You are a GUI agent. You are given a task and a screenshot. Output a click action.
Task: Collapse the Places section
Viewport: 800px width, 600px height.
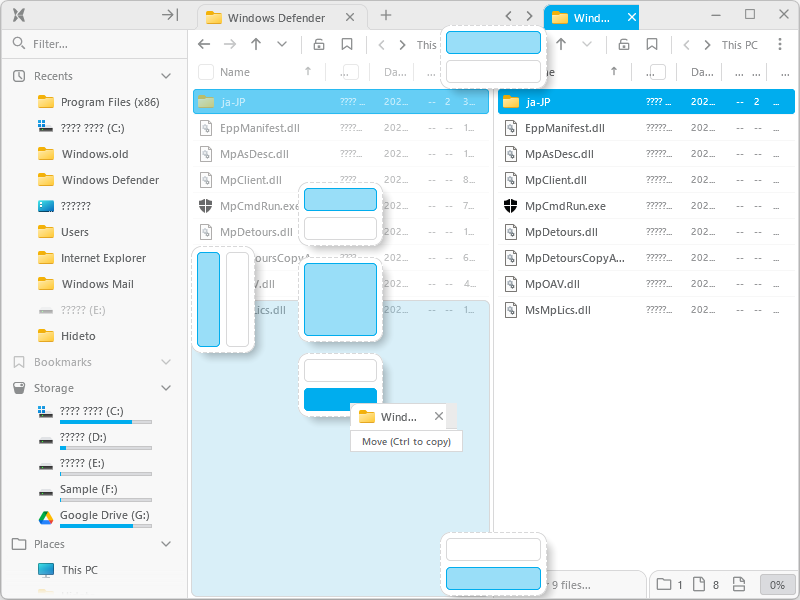click(166, 544)
